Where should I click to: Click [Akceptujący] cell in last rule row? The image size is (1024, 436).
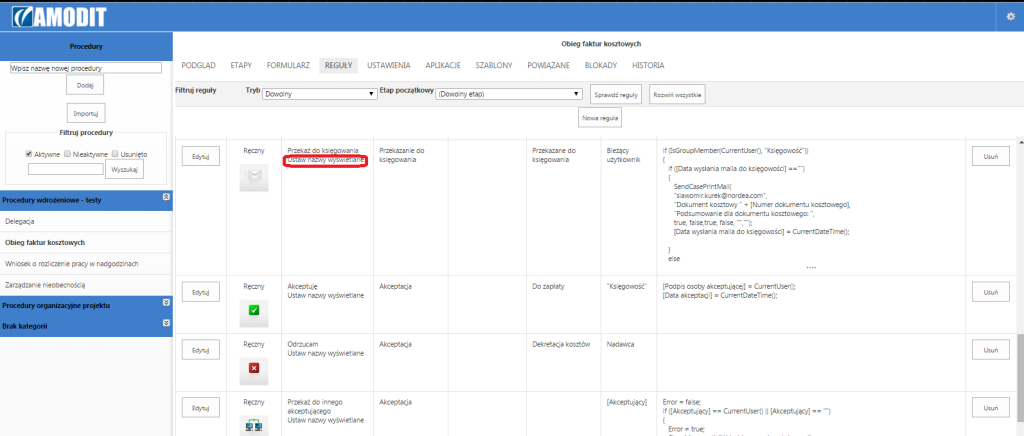pos(626,402)
